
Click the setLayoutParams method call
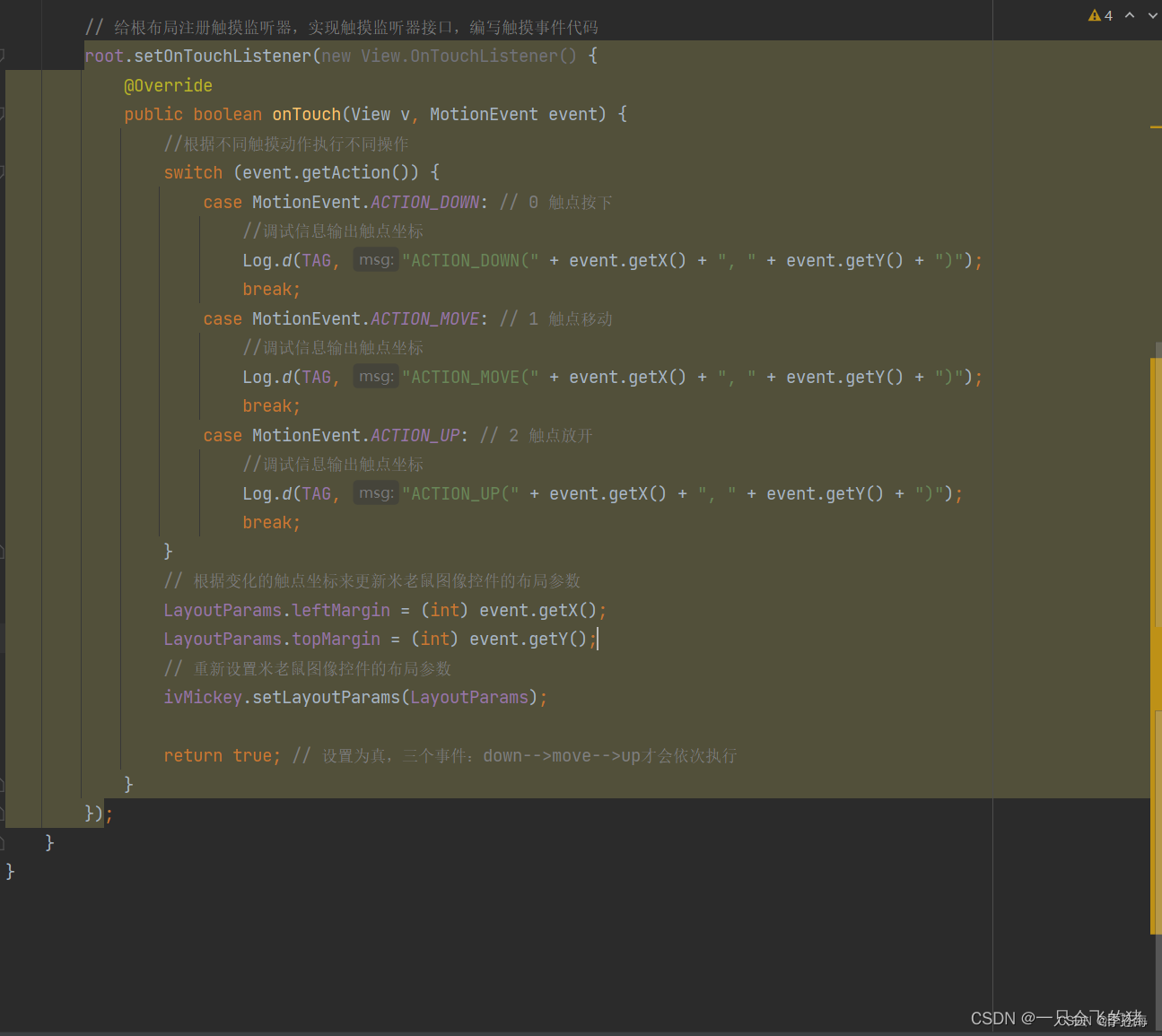click(327, 698)
